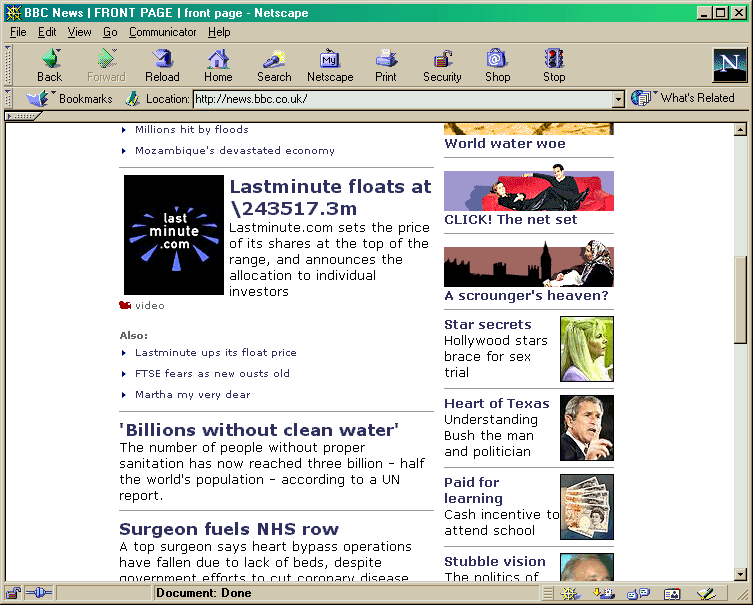Open the File menu
Image resolution: width=753 pixels, height=605 pixels.
click(x=18, y=32)
